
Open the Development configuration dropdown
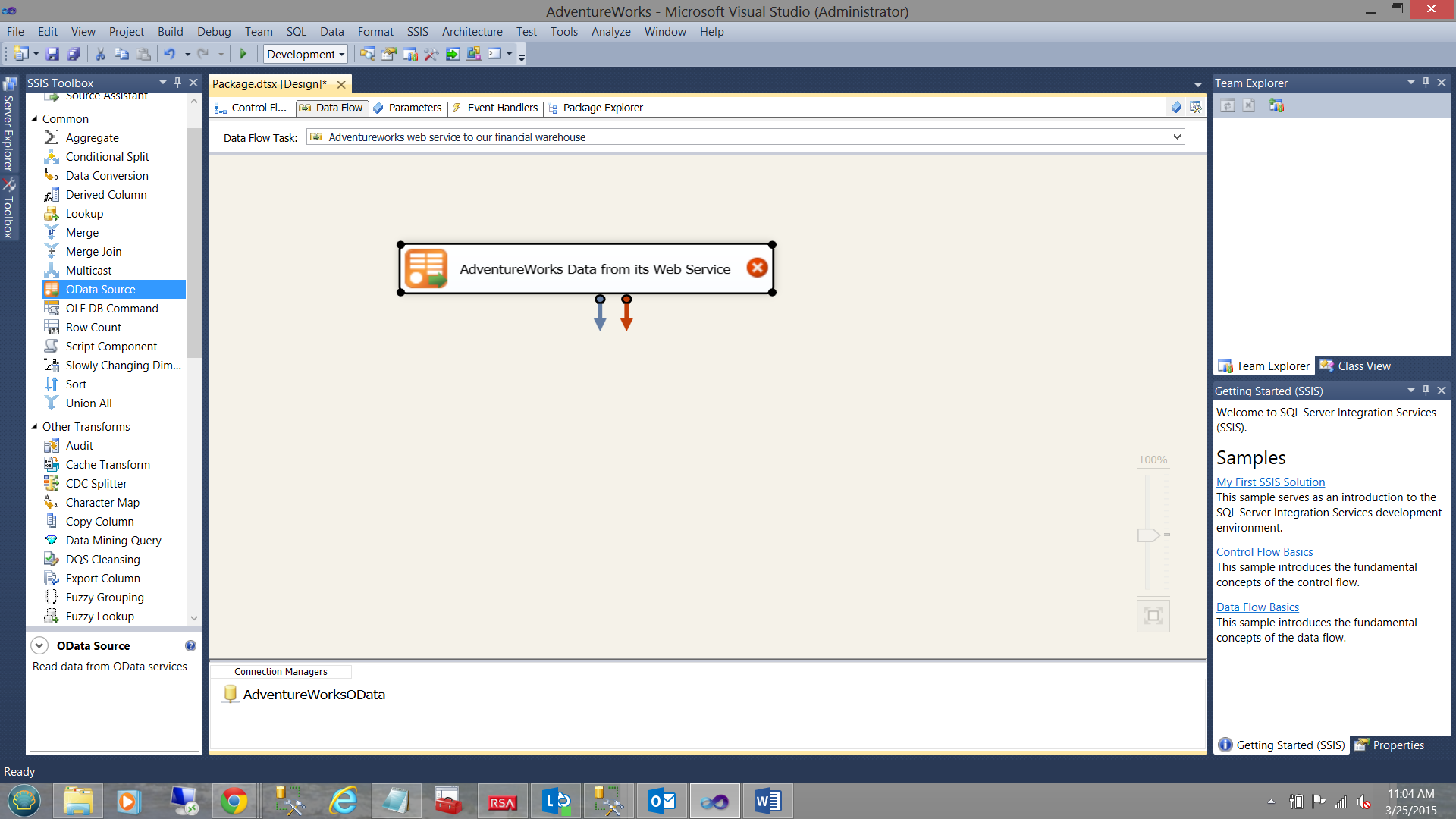click(341, 54)
